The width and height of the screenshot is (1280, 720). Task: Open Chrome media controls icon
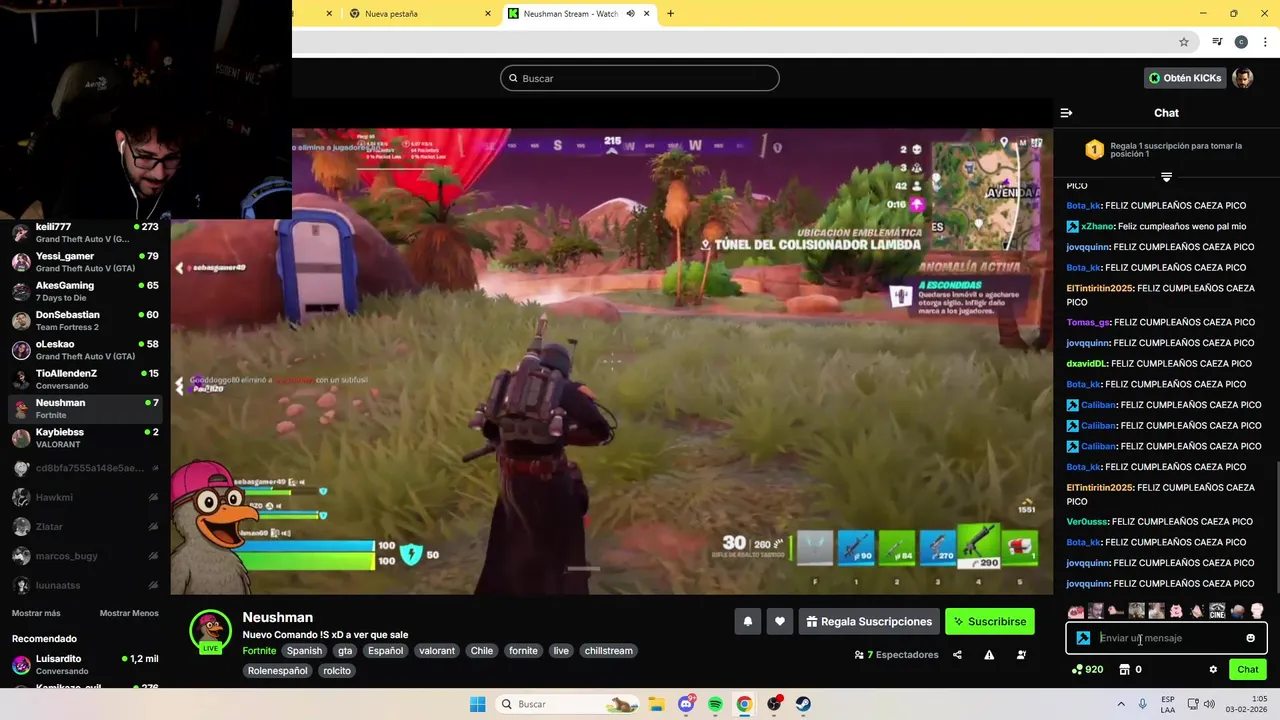[x=1217, y=42]
